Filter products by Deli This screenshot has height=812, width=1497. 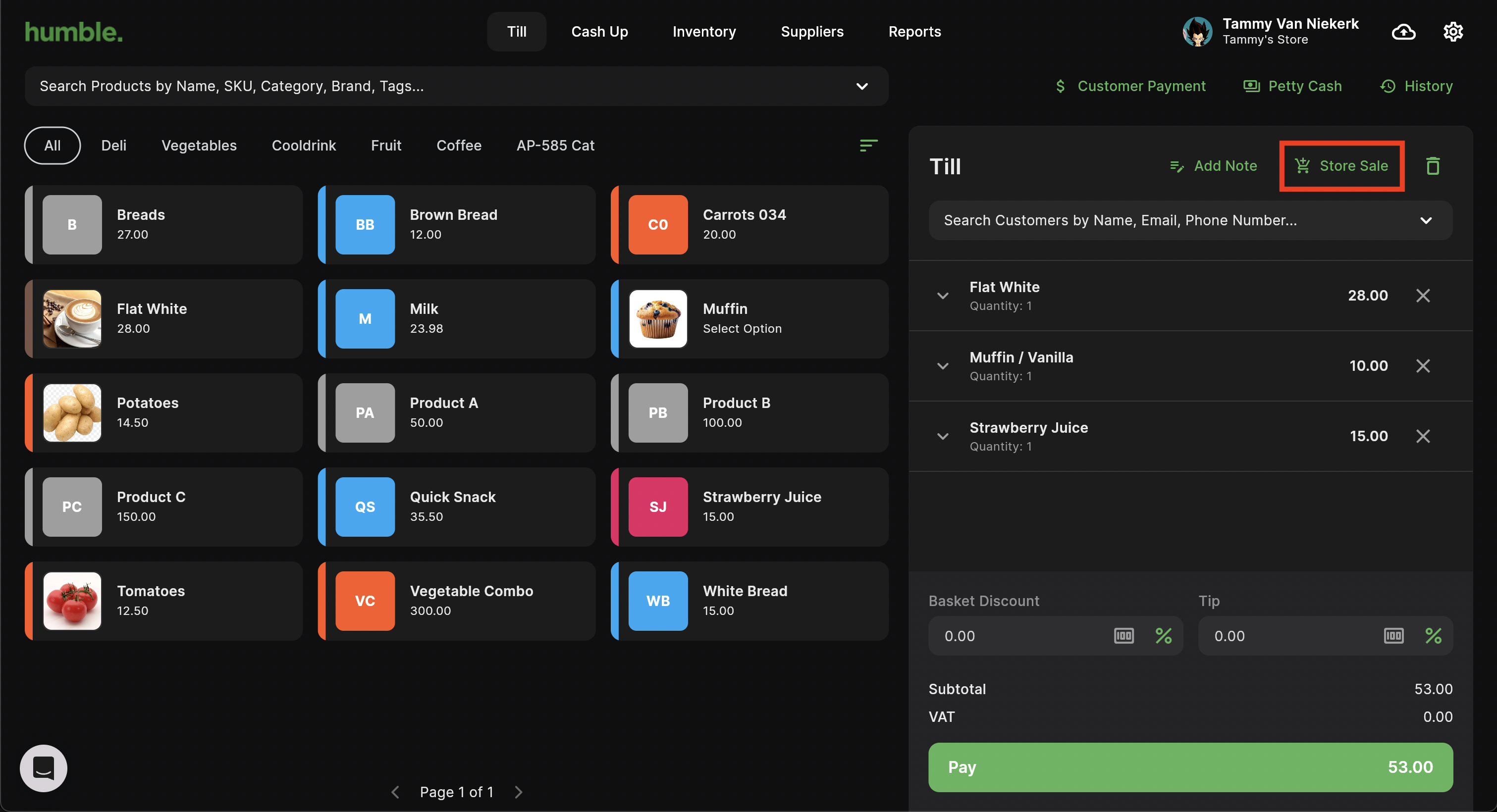(113, 145)
